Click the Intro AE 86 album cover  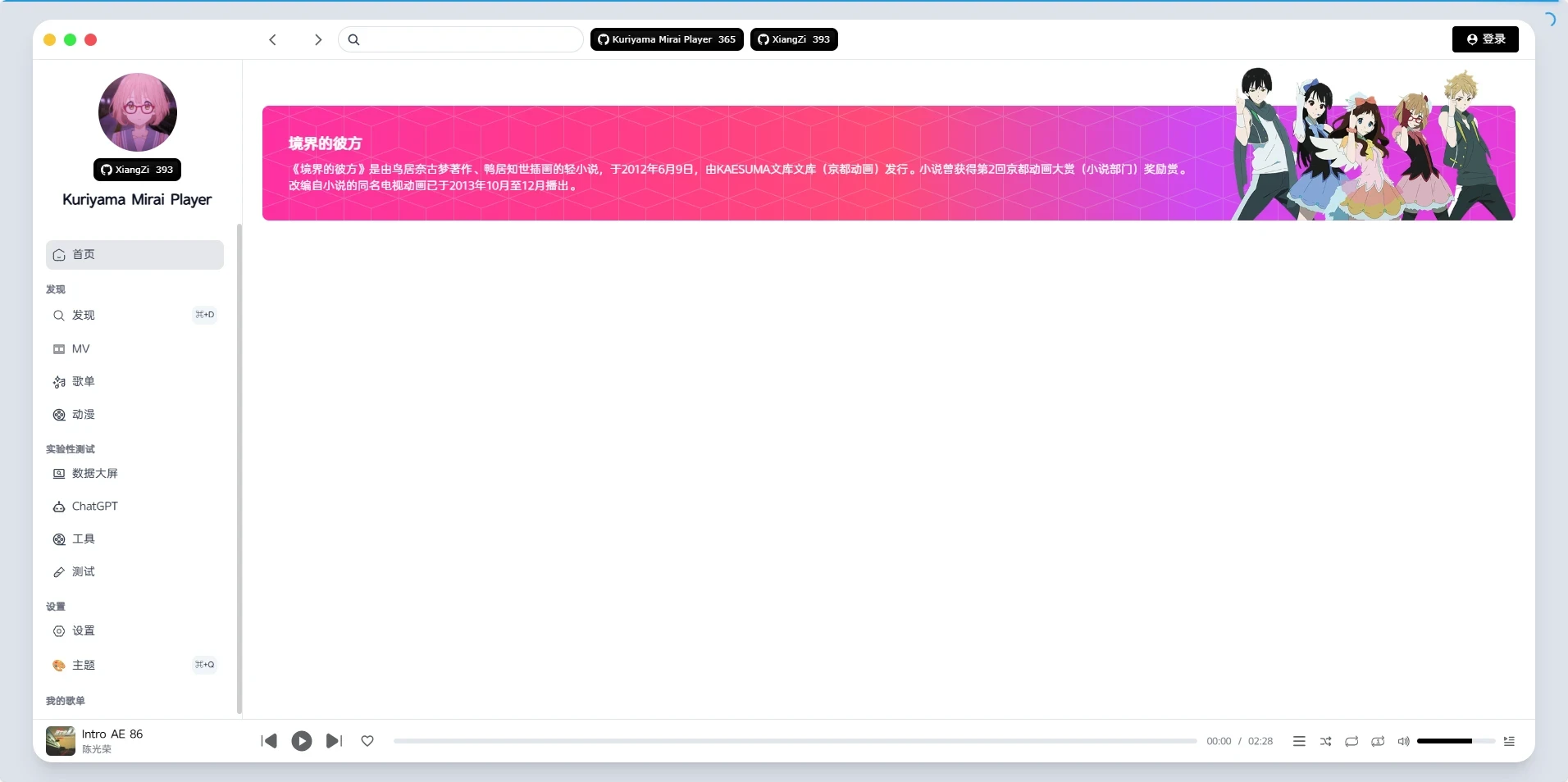61,741
